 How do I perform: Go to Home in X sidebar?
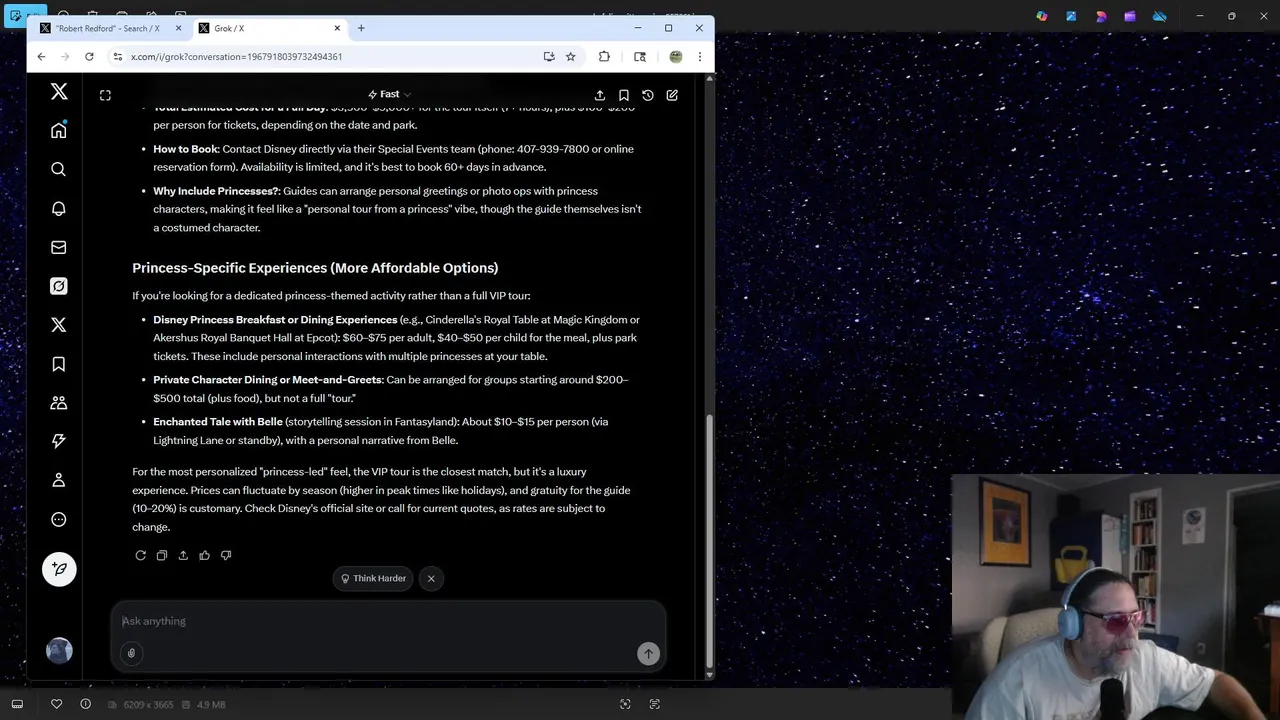point(59,131)
